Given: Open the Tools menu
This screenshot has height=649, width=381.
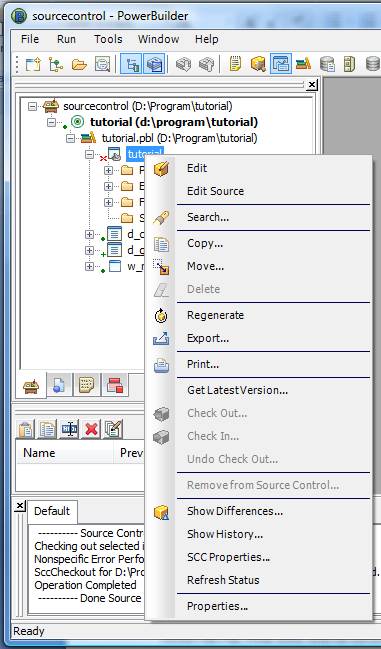Looking at the screenshot, I should click(x=108, y=39).
